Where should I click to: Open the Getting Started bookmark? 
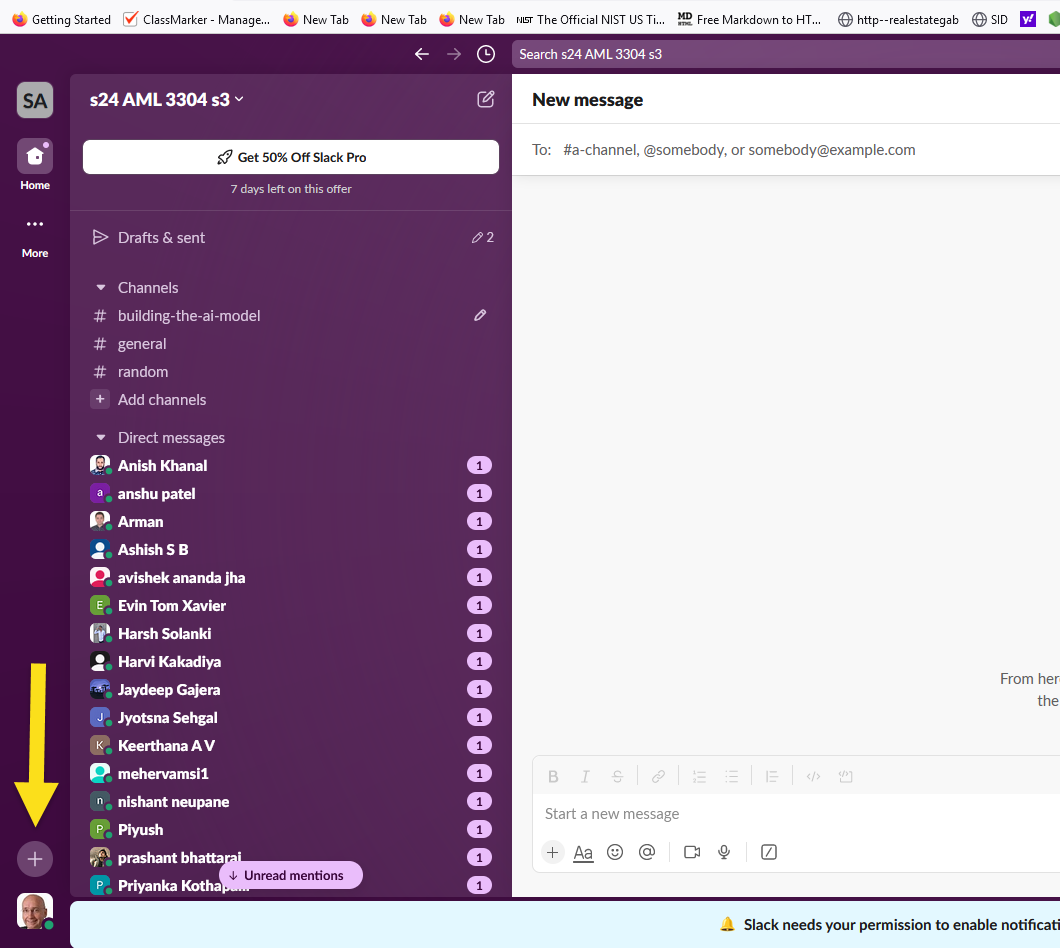coord(62,19)
